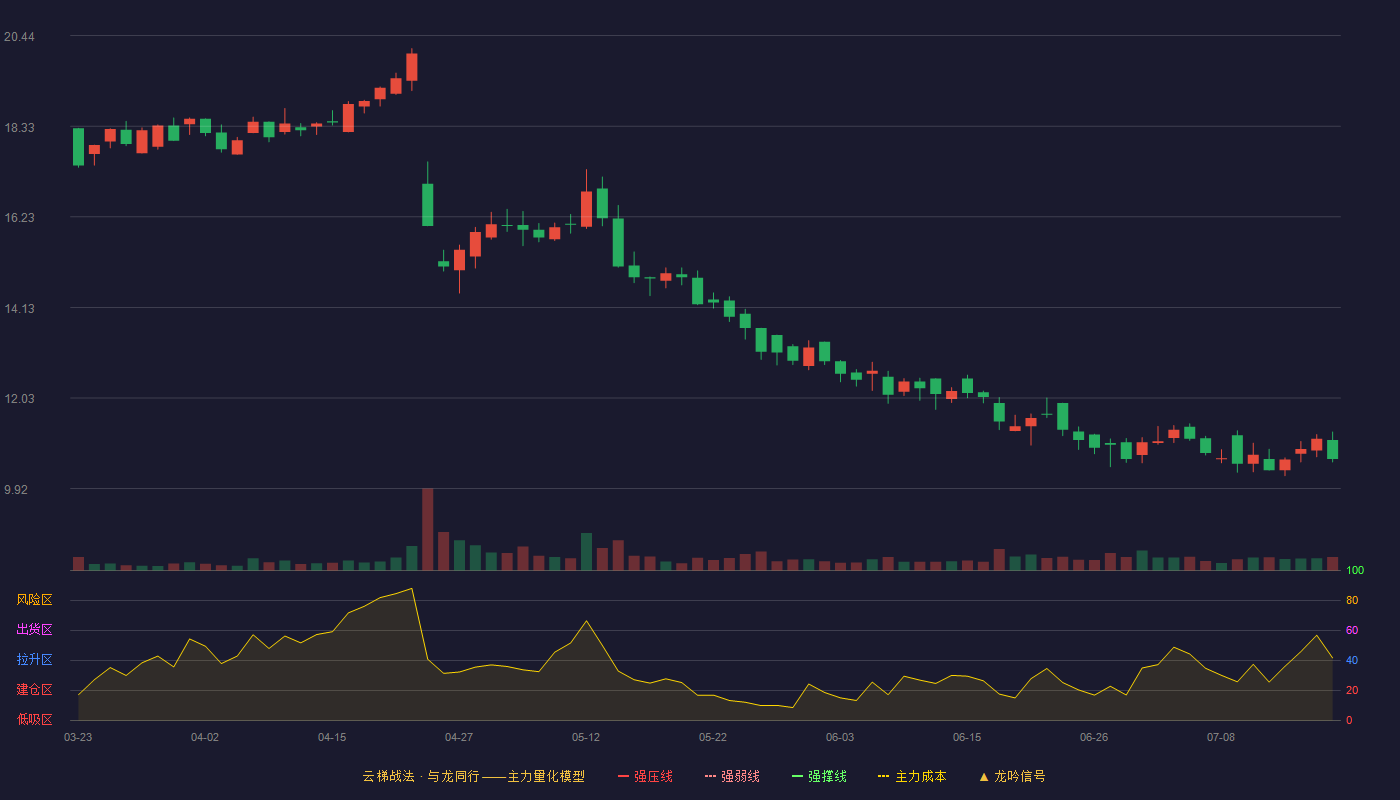1400x800 pixels.
Task: Click the 20.44 price axis label
Action: [19, 37]
